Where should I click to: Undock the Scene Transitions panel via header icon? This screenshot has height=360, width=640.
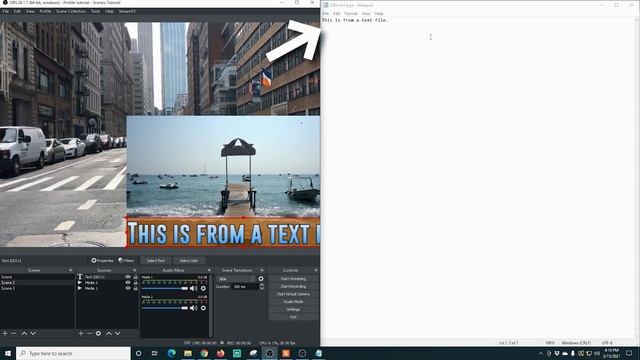262,270
